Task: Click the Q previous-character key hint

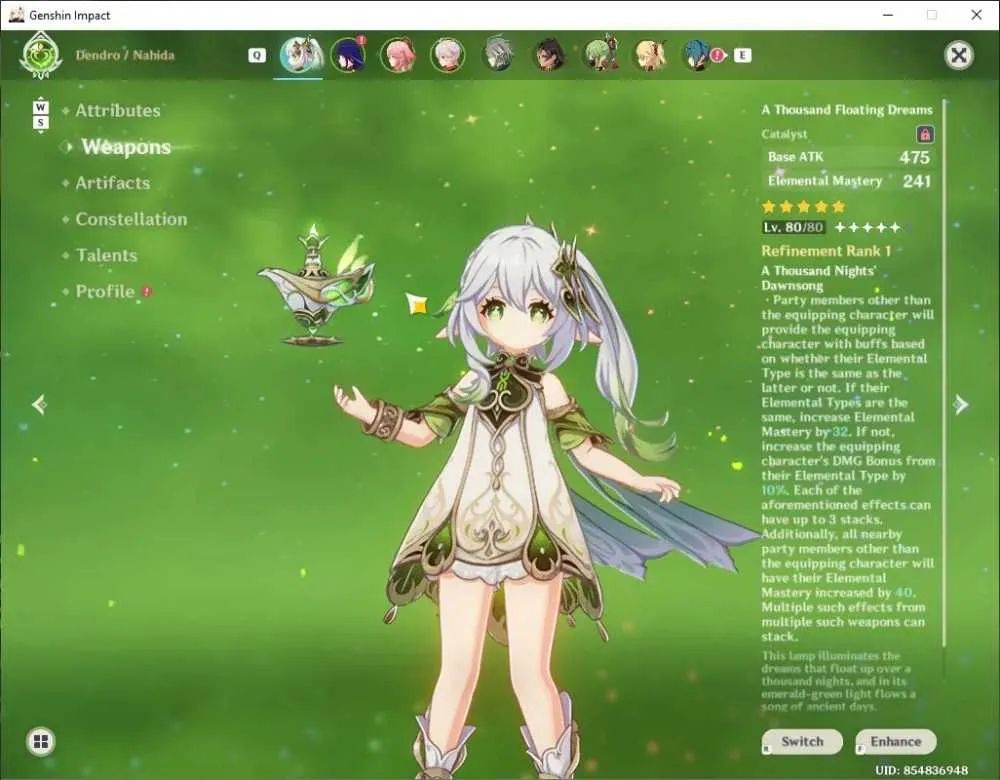Action: pyautogui.click(x=256, y=55)
